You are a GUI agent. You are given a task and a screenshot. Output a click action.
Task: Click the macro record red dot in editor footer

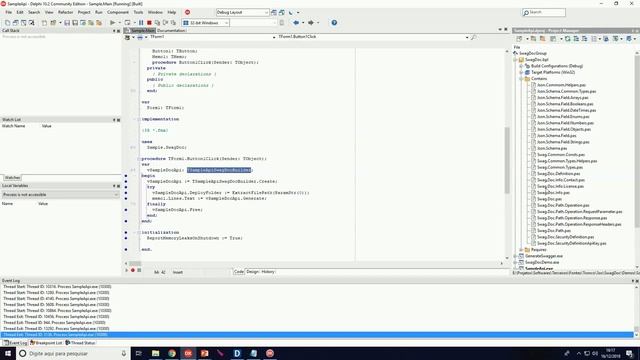(133, 270)
